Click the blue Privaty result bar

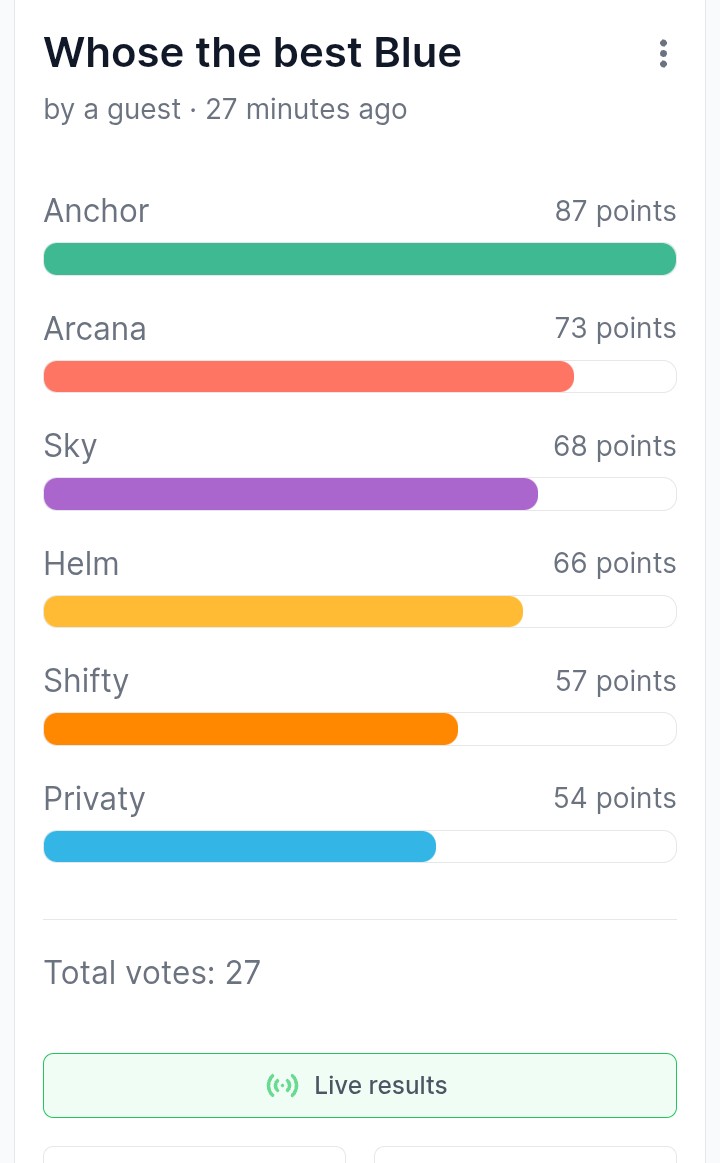point(240,846)
